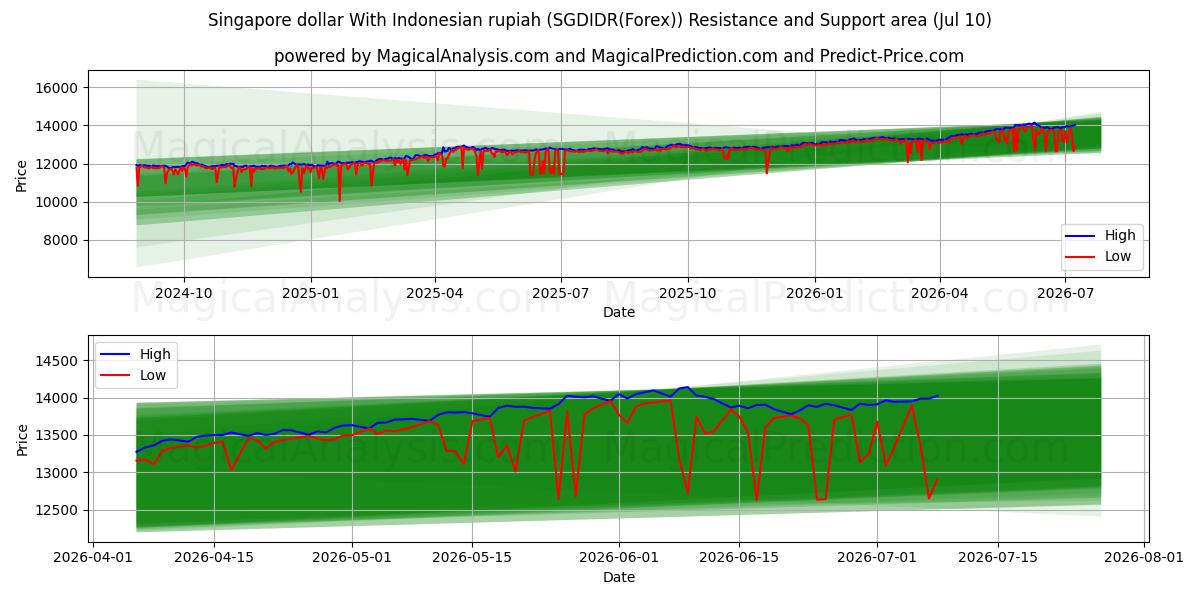This screenshot has height=600, width=1200.
Task: Select the Low legend entry in upper chart
Action: coord(1098,256)
